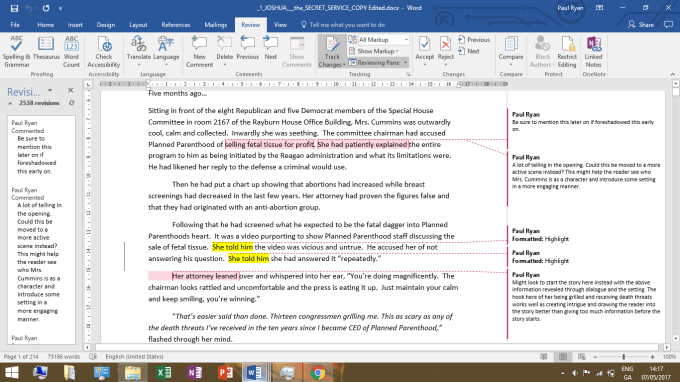Switch to Web Layout view

[x=582, y=356]
